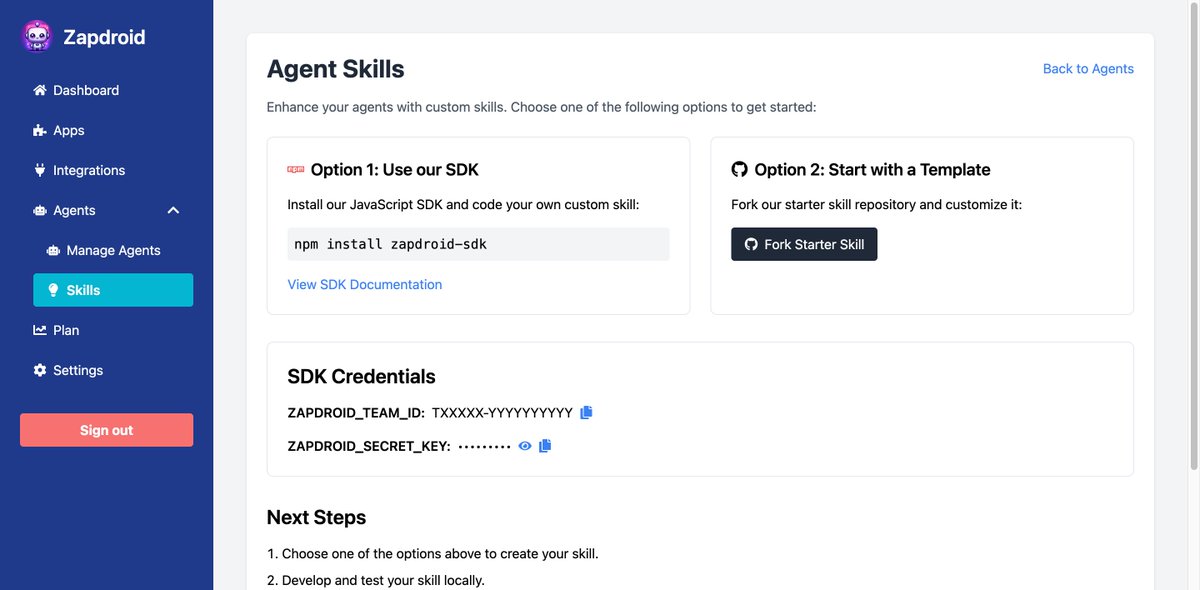This screenshot has width=1200, height=590.
Task: Open Manage Agents submenu item
Action: click(x=113, y=250)
